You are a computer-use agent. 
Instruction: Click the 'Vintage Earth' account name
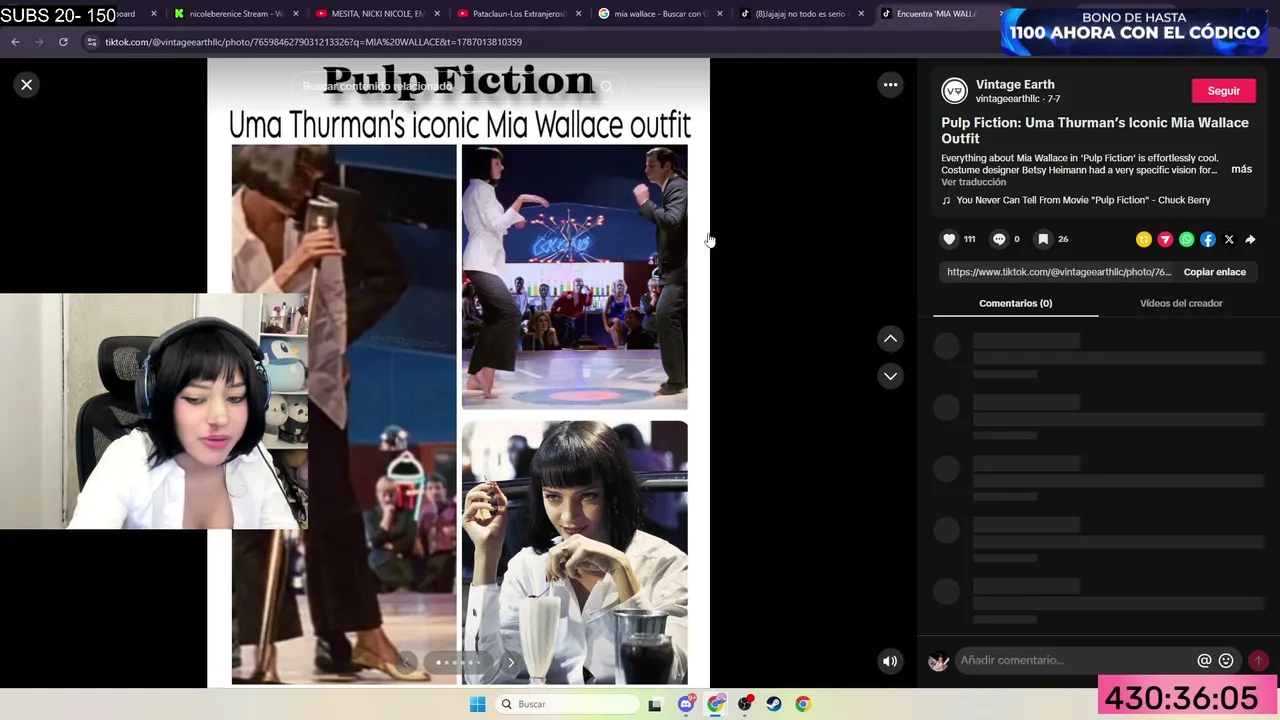click(1015, 84)
